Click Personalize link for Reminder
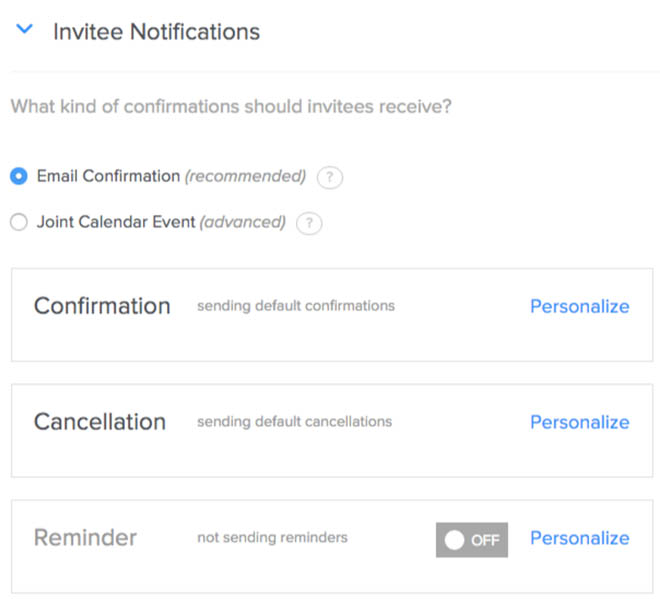Image resolution: width=660 pixels, height=599 pixels. coord(579,538)
